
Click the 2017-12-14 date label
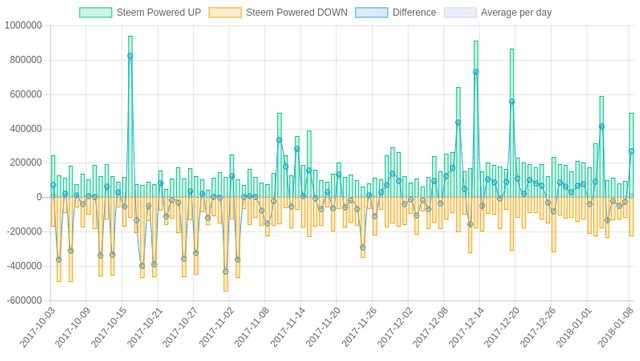point(466,328)
